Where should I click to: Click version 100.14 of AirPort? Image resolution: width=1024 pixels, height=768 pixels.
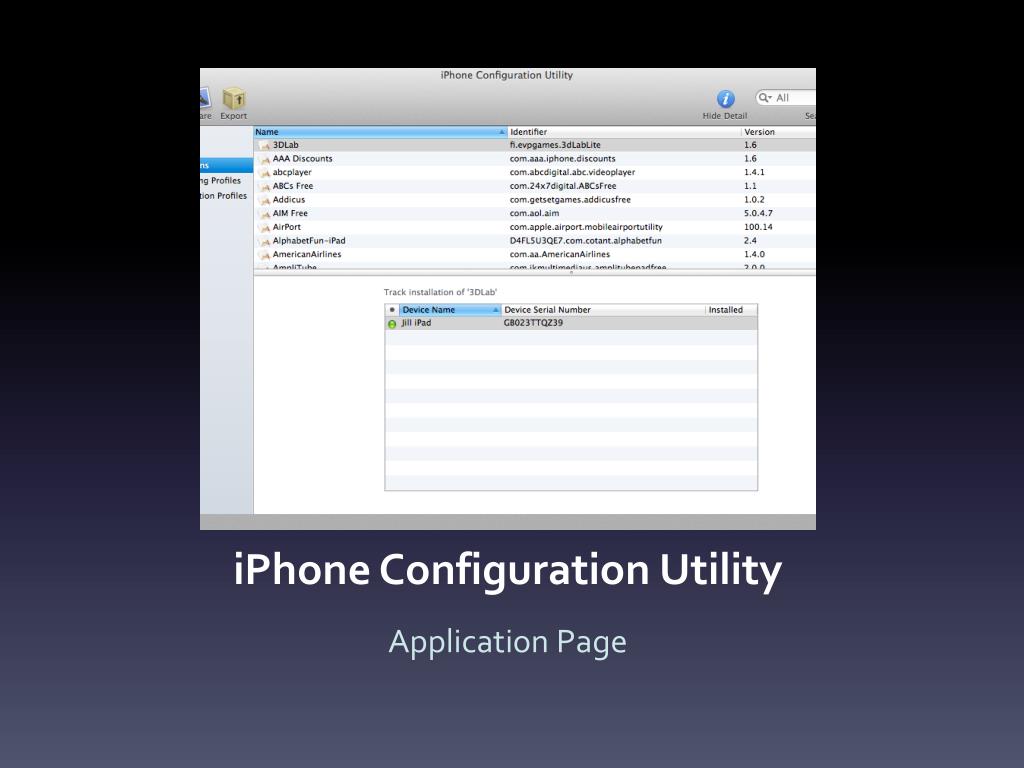click(x=758, y=227)
